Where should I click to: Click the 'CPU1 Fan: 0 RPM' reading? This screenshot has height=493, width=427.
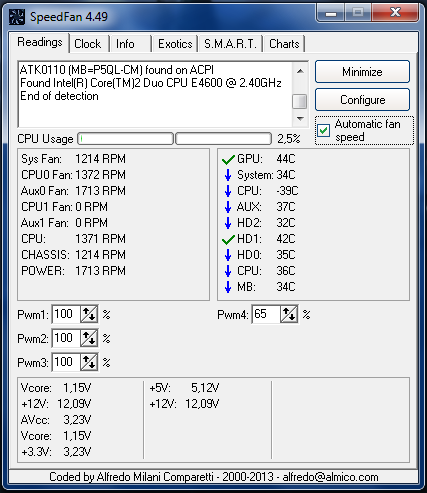(64, 207)
